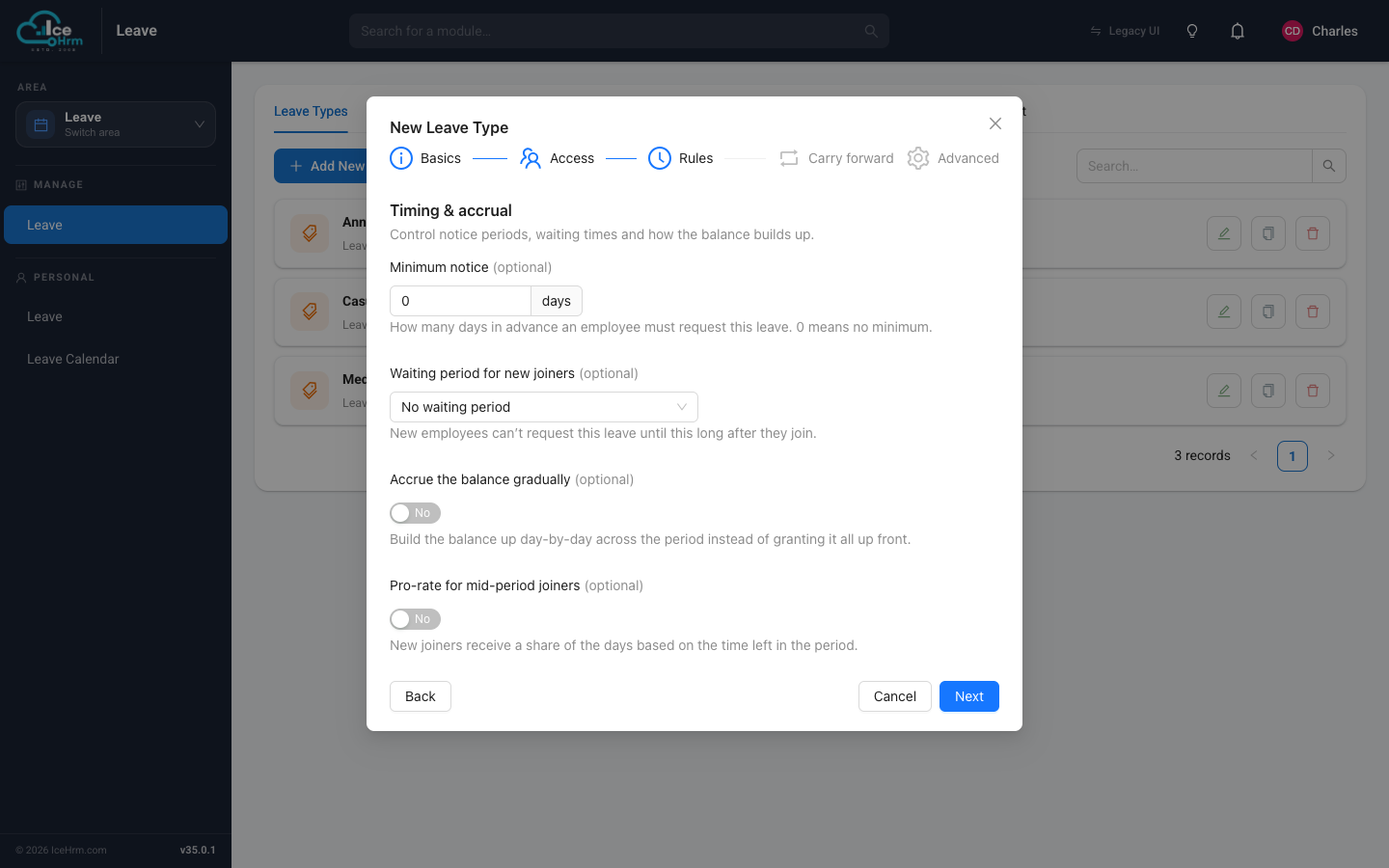Open Waiting period for new joiners dropdown
This screenshot has height=868, width=1389.
544,407
